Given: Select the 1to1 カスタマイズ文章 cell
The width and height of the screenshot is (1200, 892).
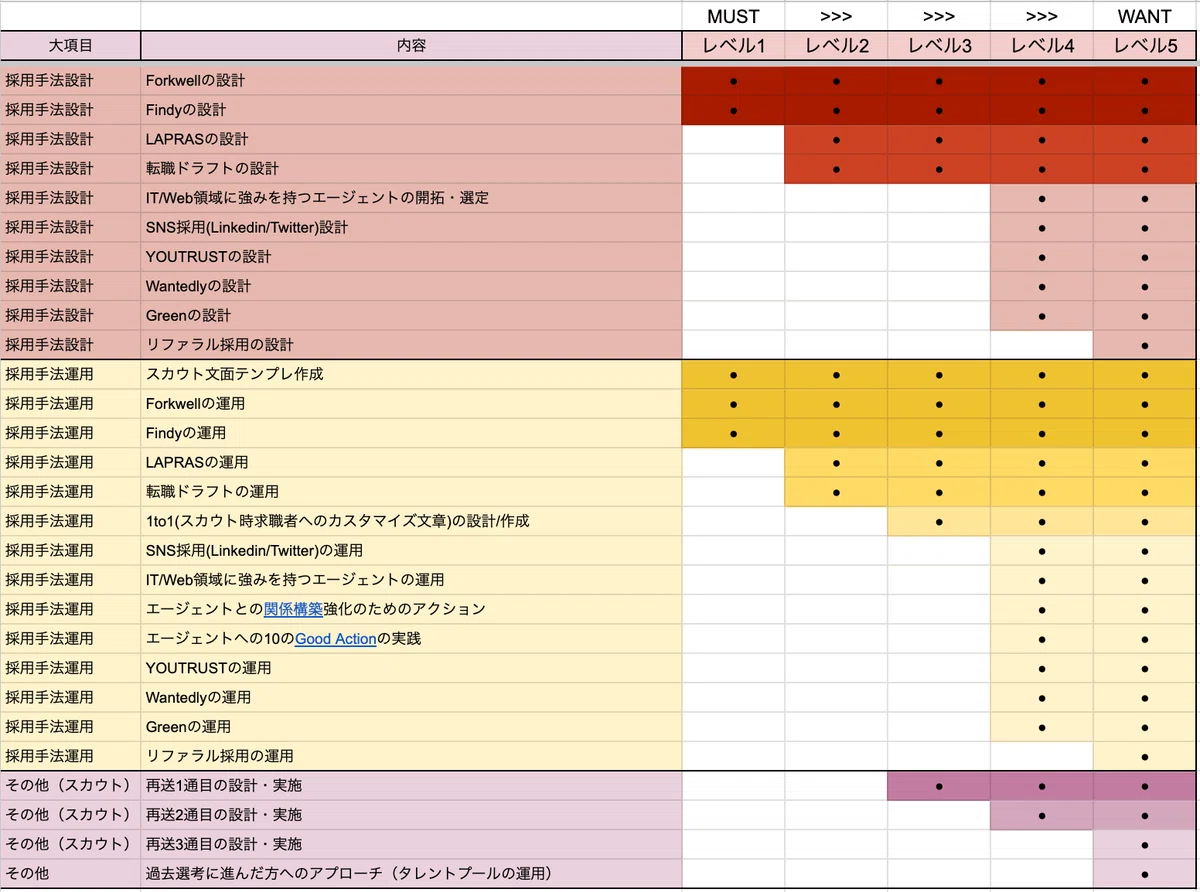Looking at the screenshot, I should tap(411, 521).
